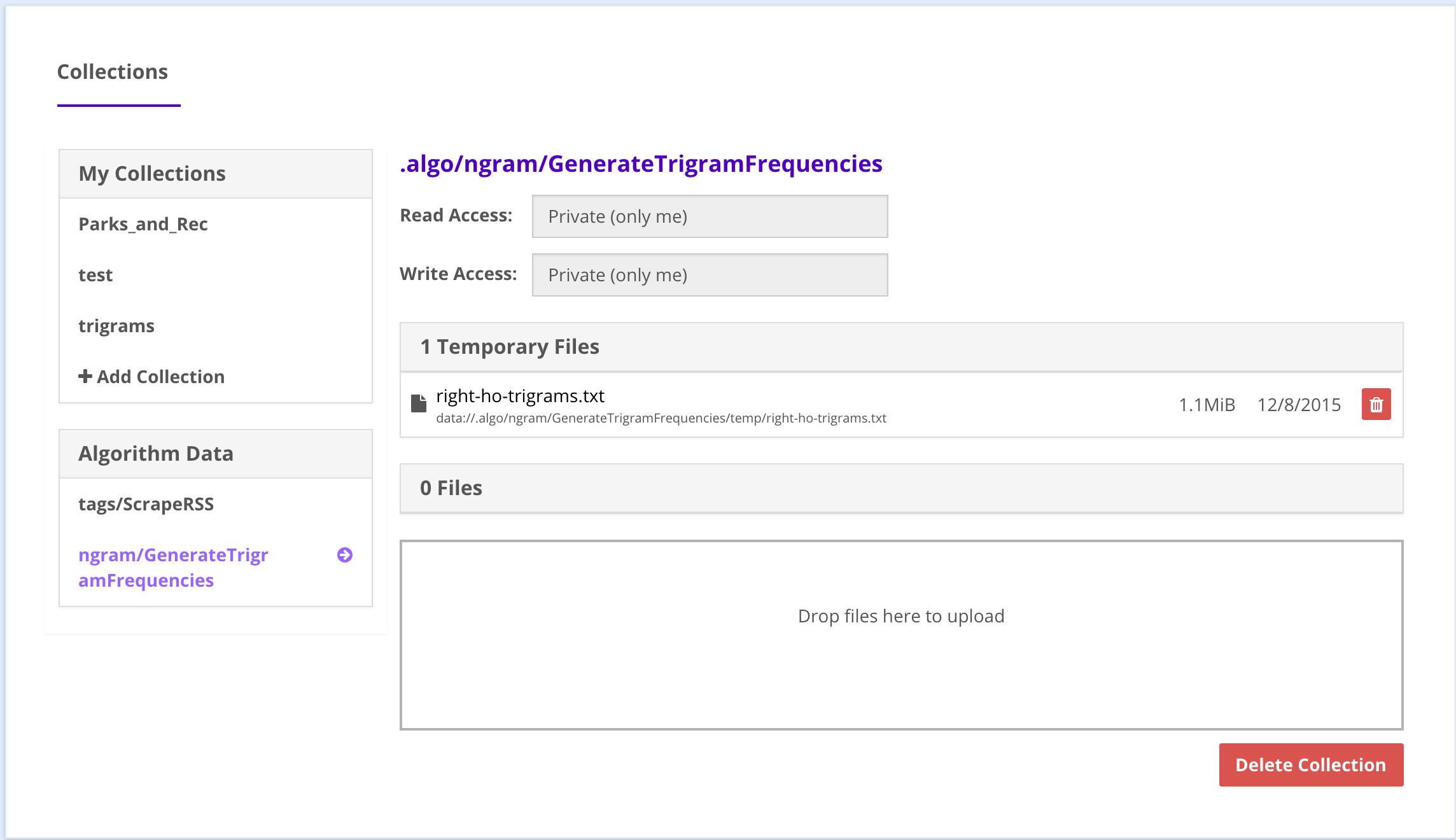Open the trigrams collection
Screen dimensions: 1456x840
tap(116, 326)
